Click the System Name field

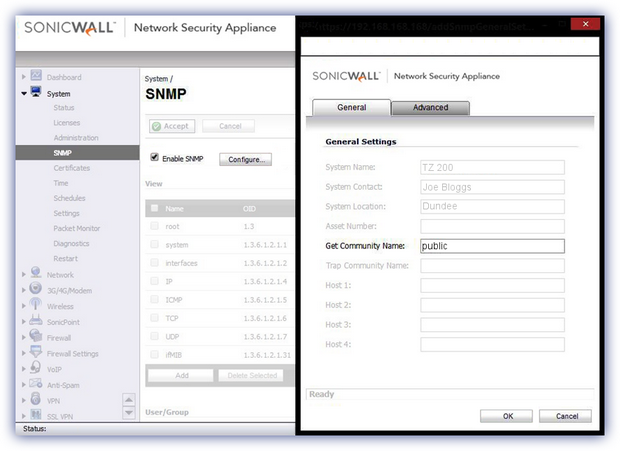pos(492,167)
